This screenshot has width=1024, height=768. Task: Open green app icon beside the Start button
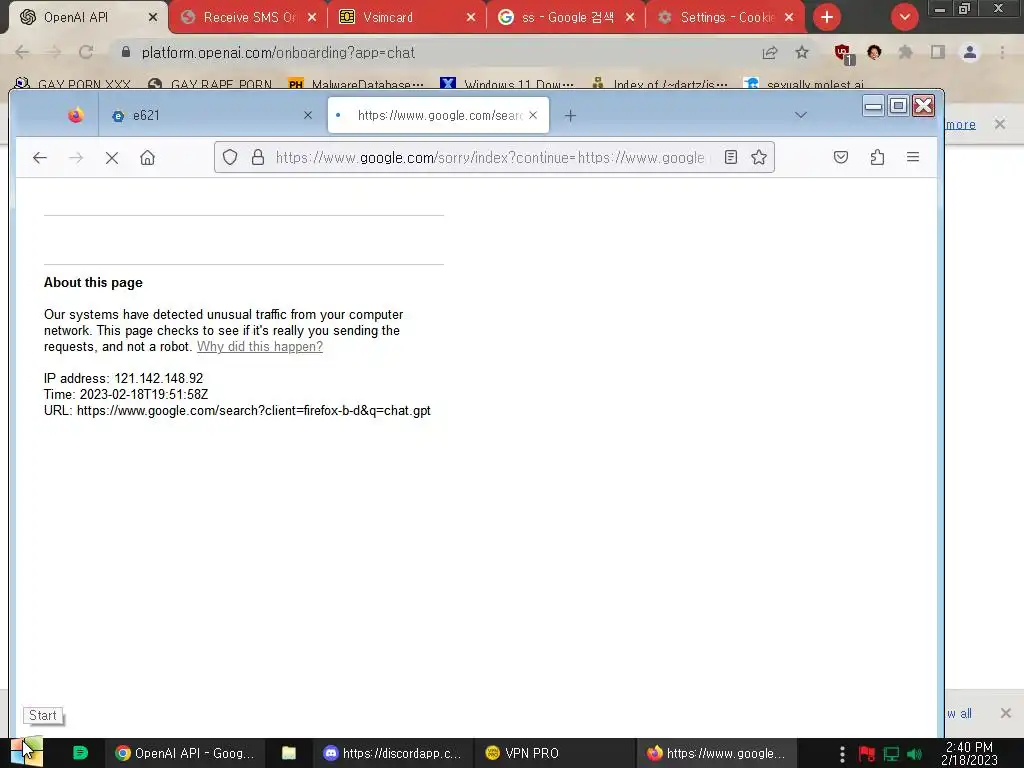80,753
